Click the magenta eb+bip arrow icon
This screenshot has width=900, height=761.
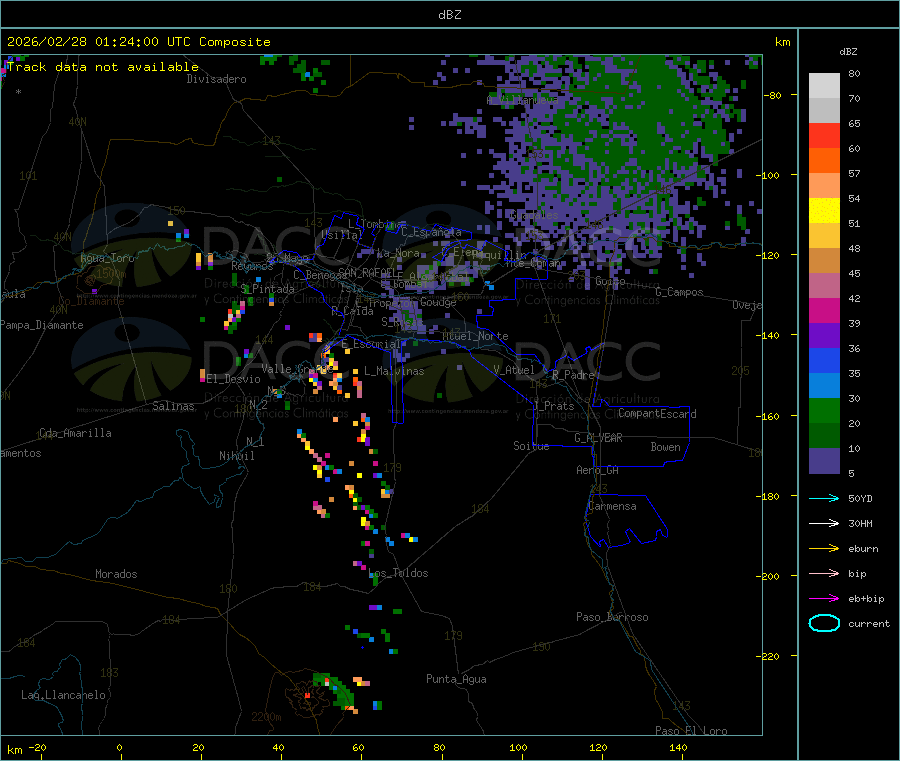(x=824, y=598)
